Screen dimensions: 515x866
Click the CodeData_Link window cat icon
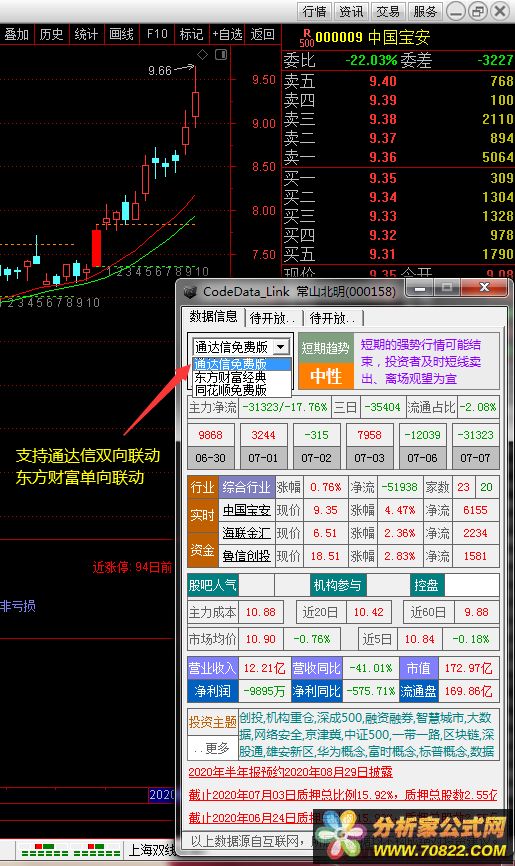coord(190,292)
